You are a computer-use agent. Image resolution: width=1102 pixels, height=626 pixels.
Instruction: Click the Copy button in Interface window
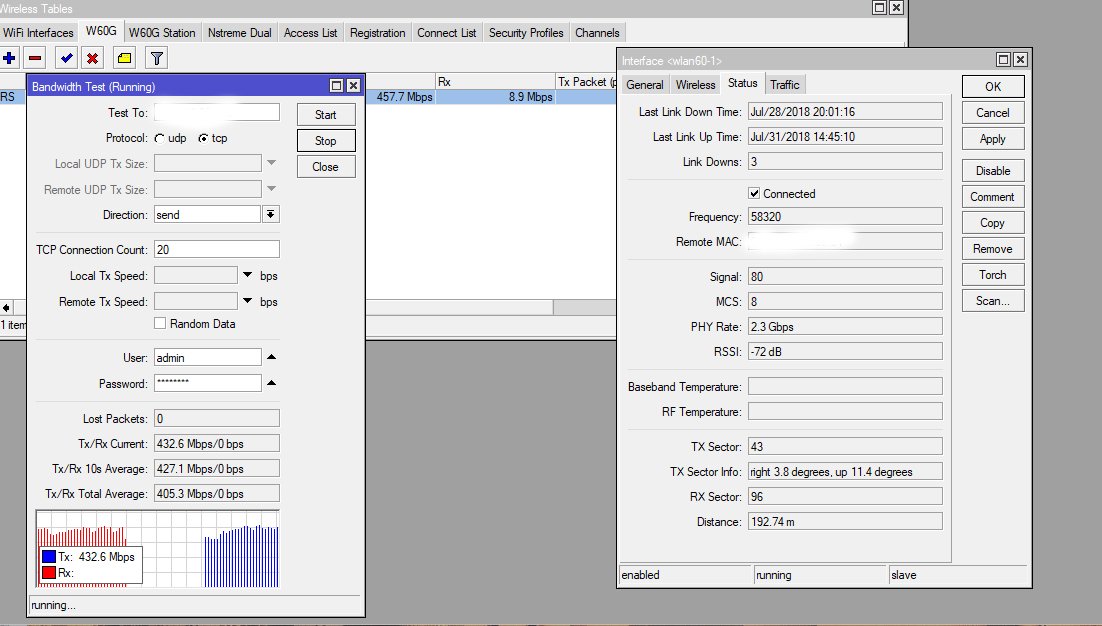[993, 223]
